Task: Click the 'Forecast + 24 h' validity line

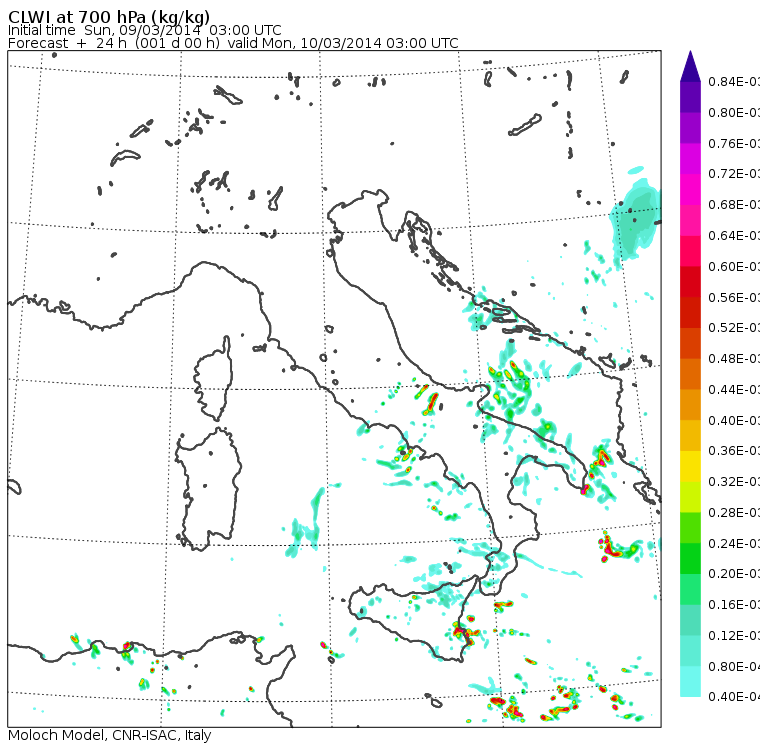Action: (x=233, y=43)
